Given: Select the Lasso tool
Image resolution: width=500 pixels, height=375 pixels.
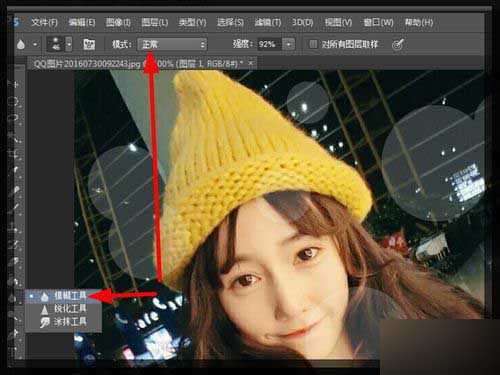Looking at the screenshot, I should coord(15,118).
